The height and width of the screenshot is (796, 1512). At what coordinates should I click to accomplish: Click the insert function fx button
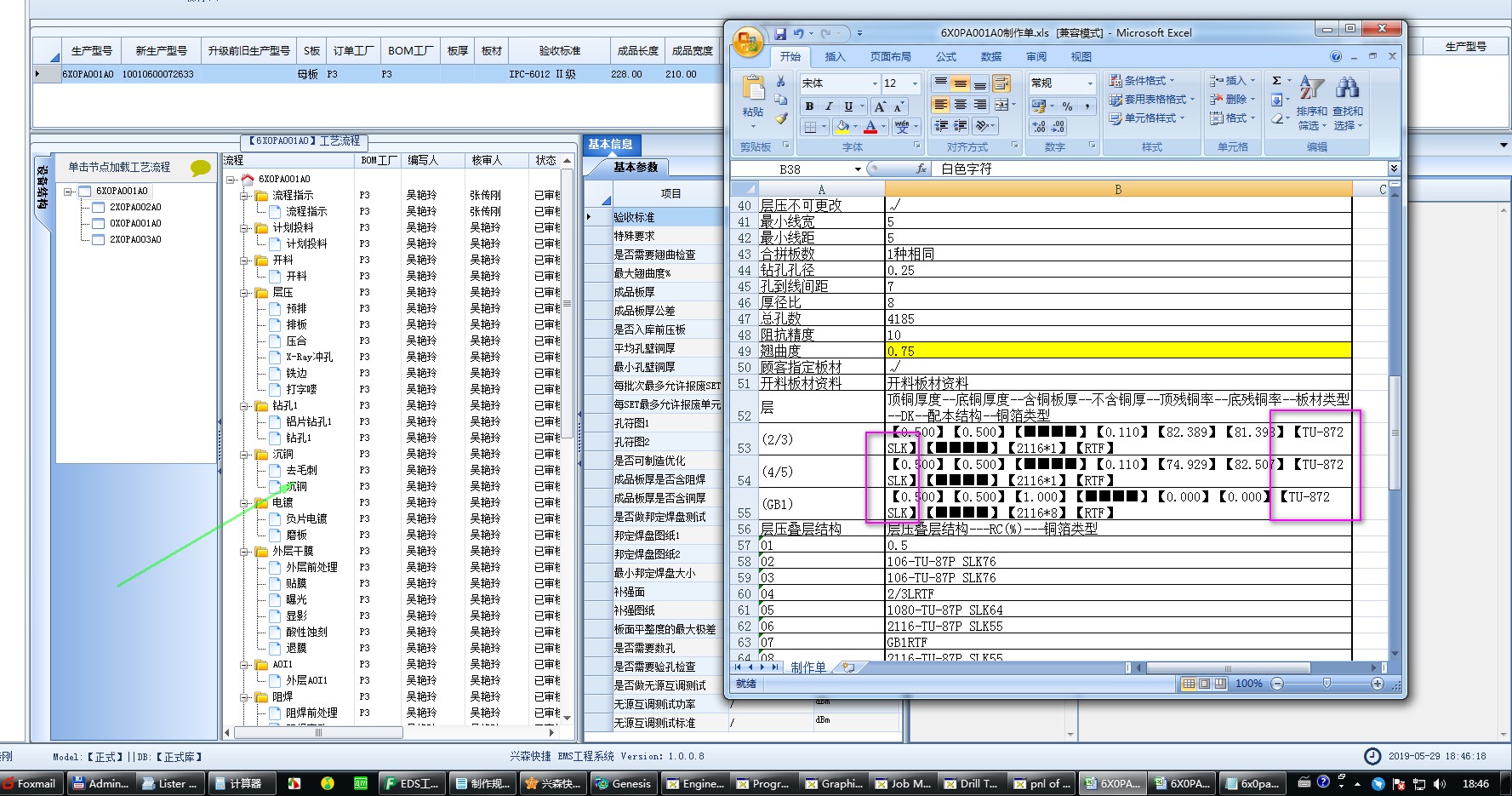tap(921, 169)
